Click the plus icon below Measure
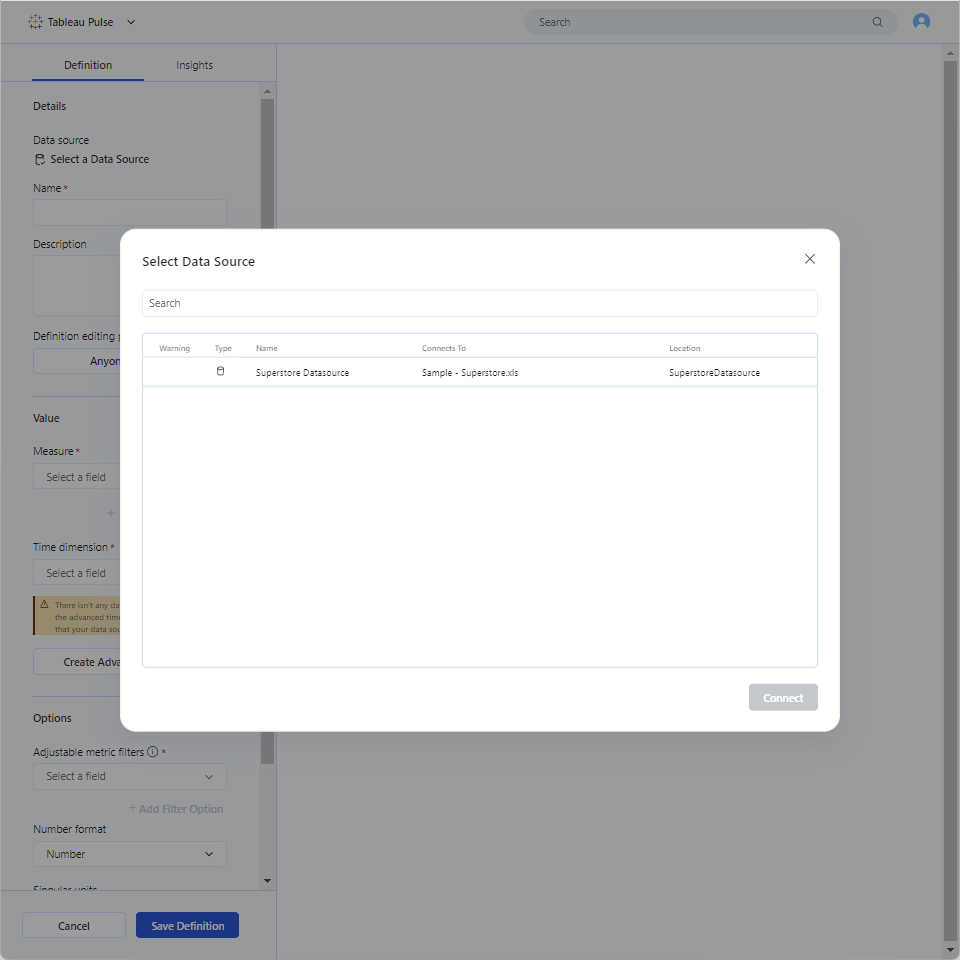This screenshot has height=960, width=960. [110, 513]
